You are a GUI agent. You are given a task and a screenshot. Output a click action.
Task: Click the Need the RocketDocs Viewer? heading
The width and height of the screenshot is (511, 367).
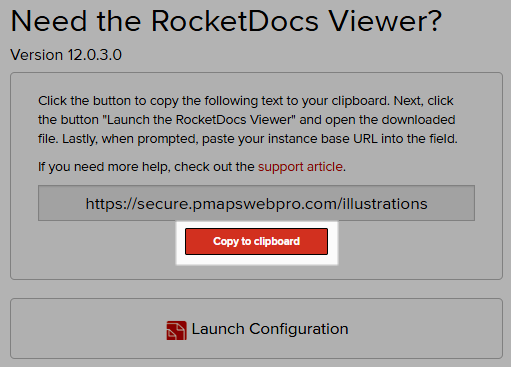click(226, 22)
